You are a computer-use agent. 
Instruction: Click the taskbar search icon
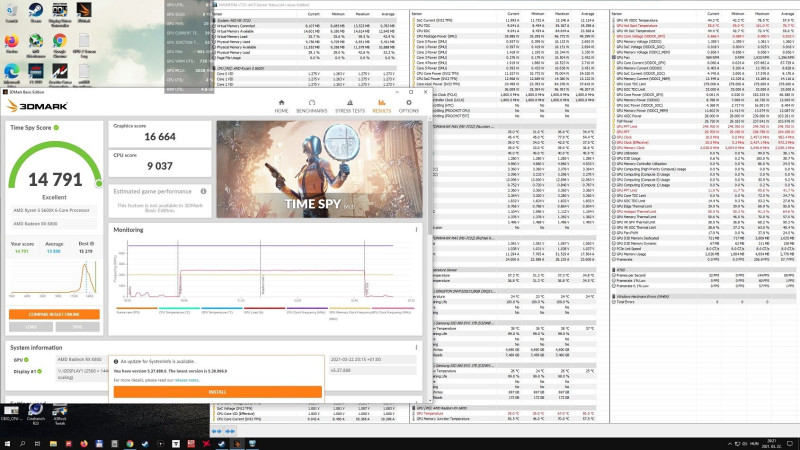click(x=22, y=444)
